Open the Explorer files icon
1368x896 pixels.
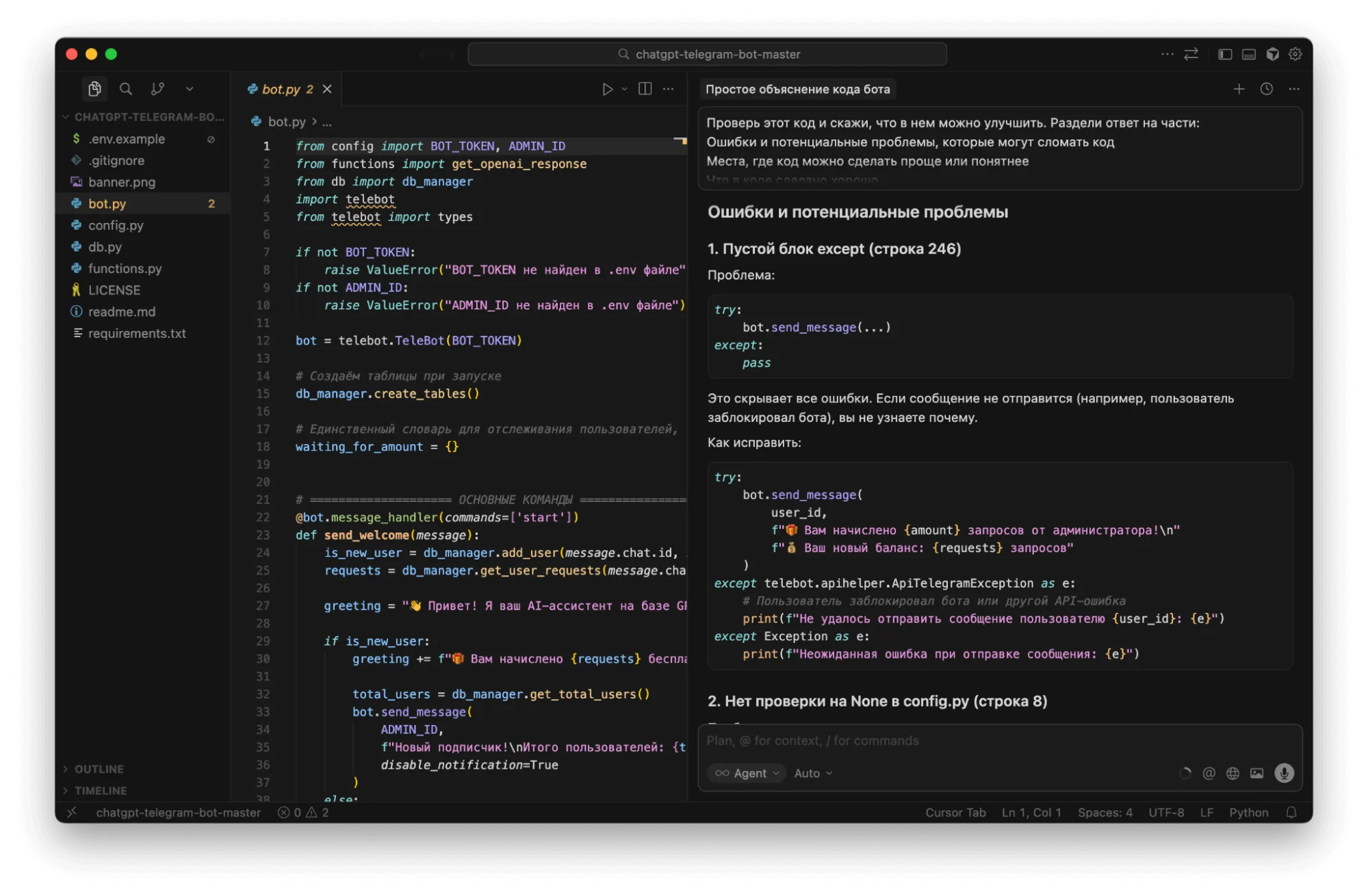(94, 89)
